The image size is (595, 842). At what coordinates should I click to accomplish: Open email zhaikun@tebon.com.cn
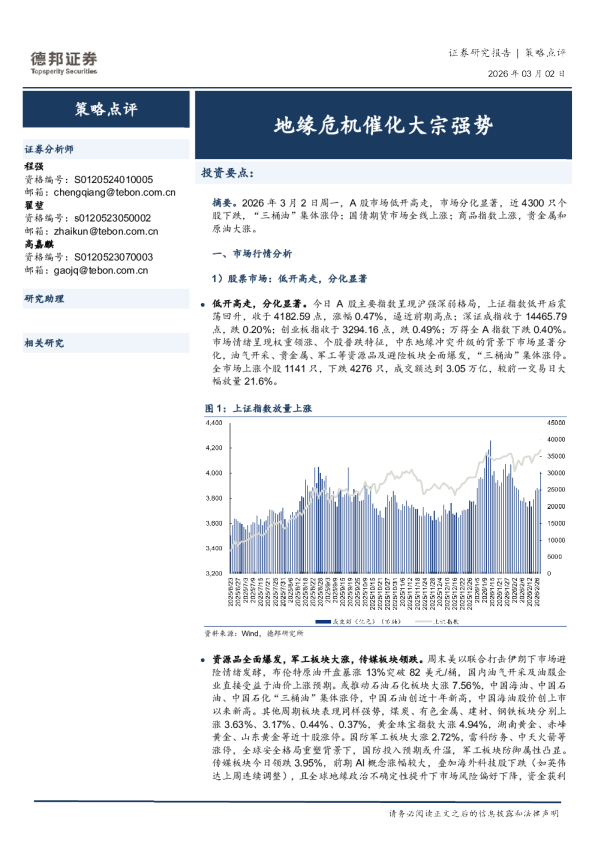[x=106, y=231]
